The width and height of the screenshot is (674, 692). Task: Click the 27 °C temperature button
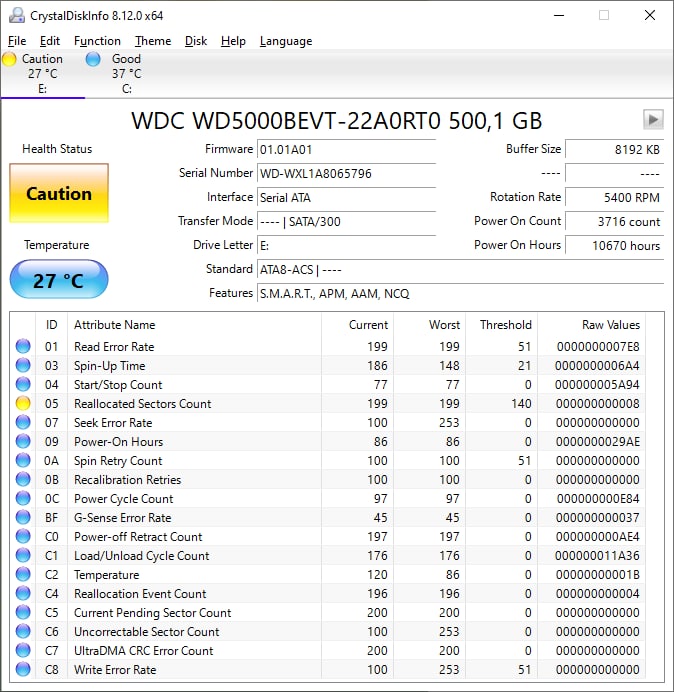[59, 279]
